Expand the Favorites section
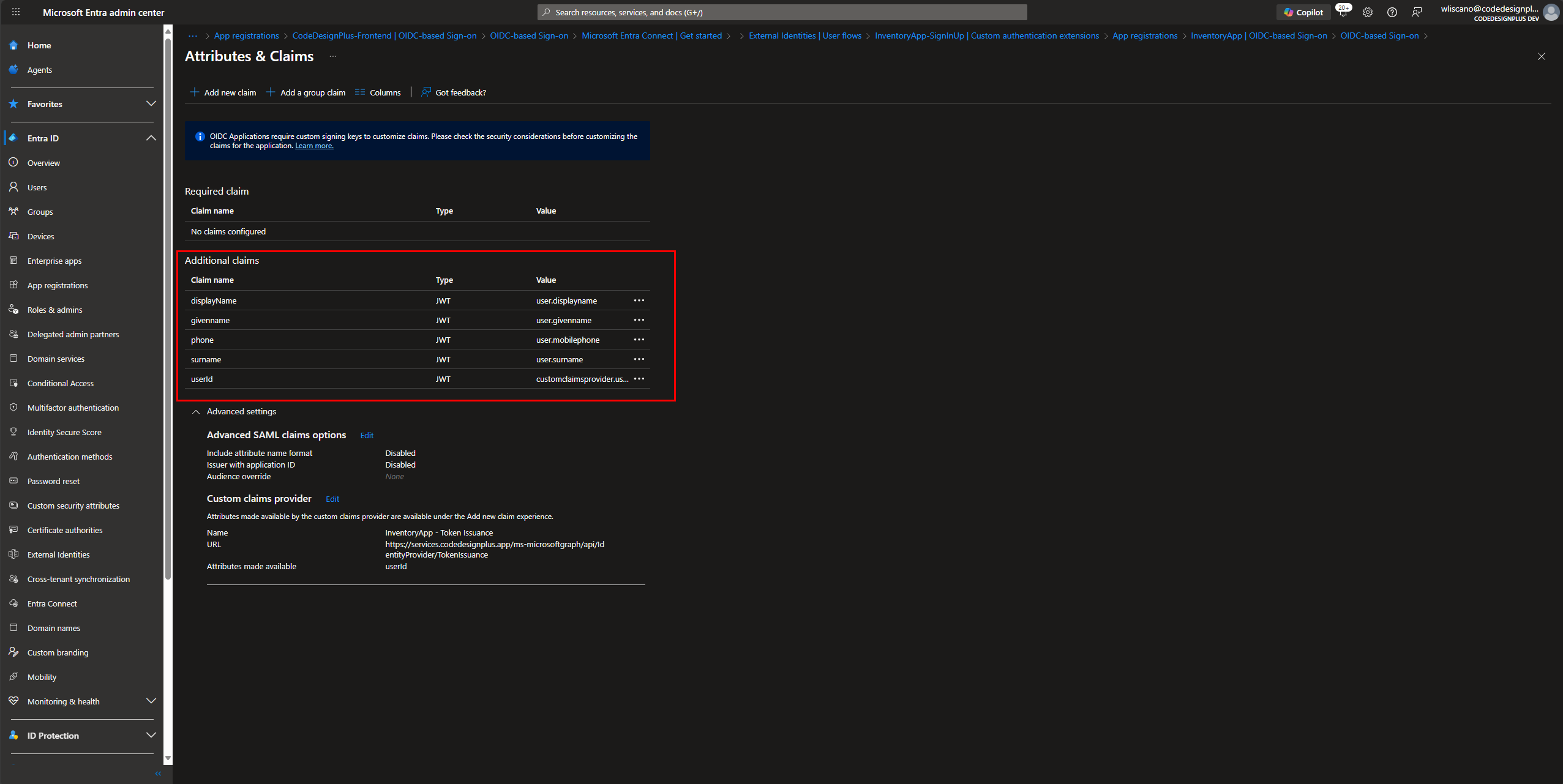Image resolution: width=1563 pixels, height=784 pixels. click(x=151, y=104)
